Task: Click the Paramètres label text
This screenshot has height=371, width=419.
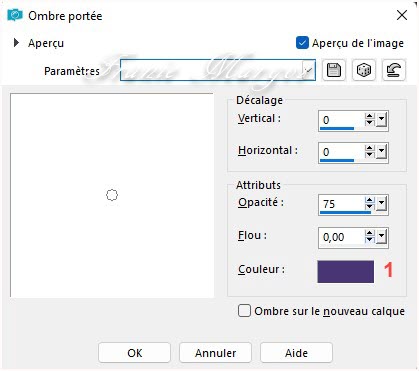Action: coord(72,71)
